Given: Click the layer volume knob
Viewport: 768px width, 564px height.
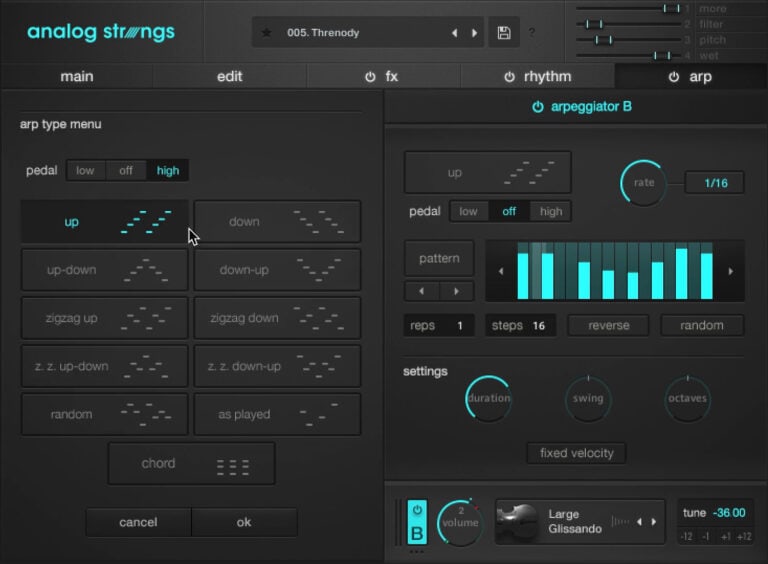Looking at the screenshot, I should 460,522.
